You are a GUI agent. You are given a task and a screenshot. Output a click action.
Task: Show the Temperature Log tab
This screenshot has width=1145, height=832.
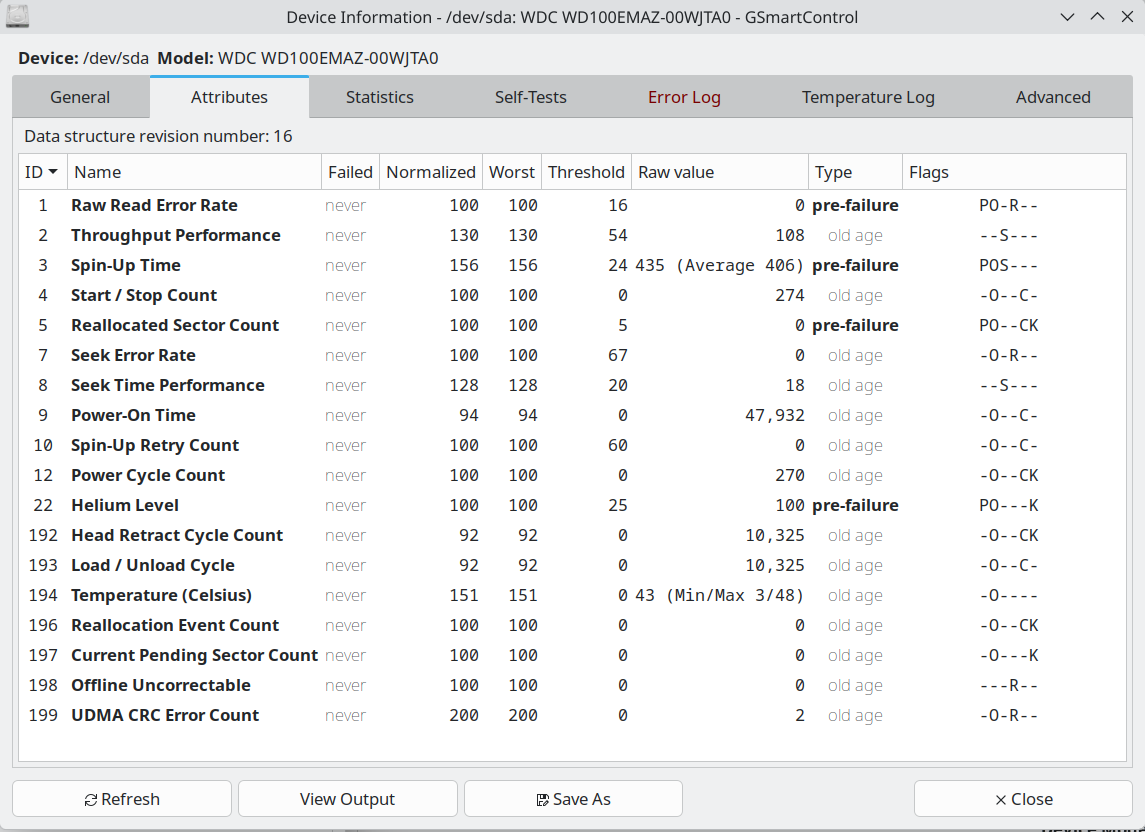867,97
